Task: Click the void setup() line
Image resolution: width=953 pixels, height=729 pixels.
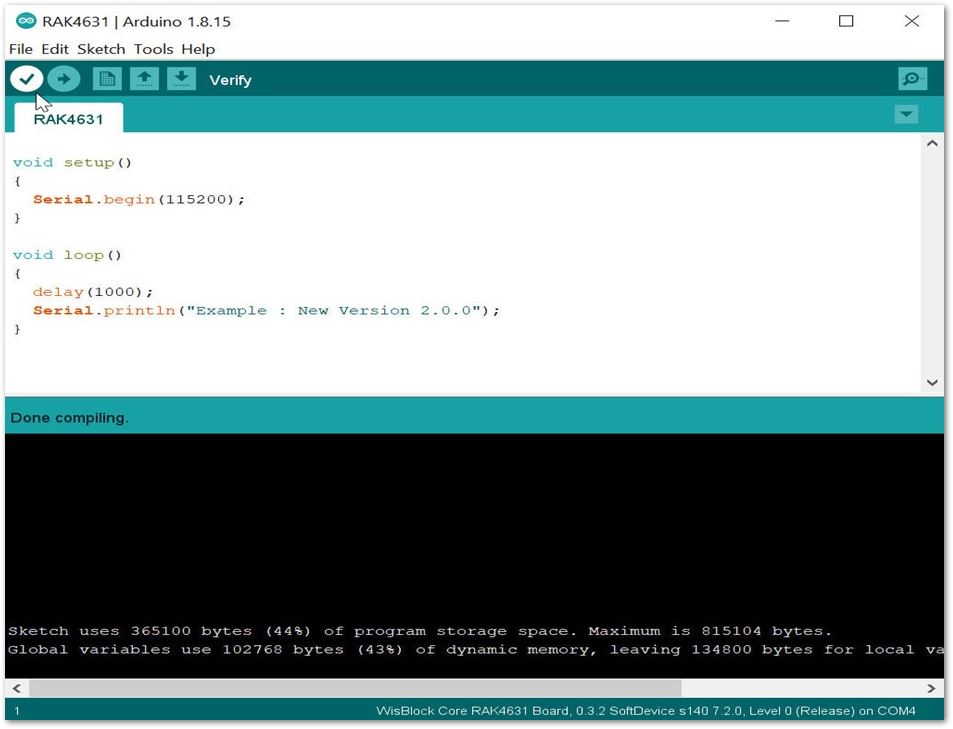Action: (x=72, y=162)
